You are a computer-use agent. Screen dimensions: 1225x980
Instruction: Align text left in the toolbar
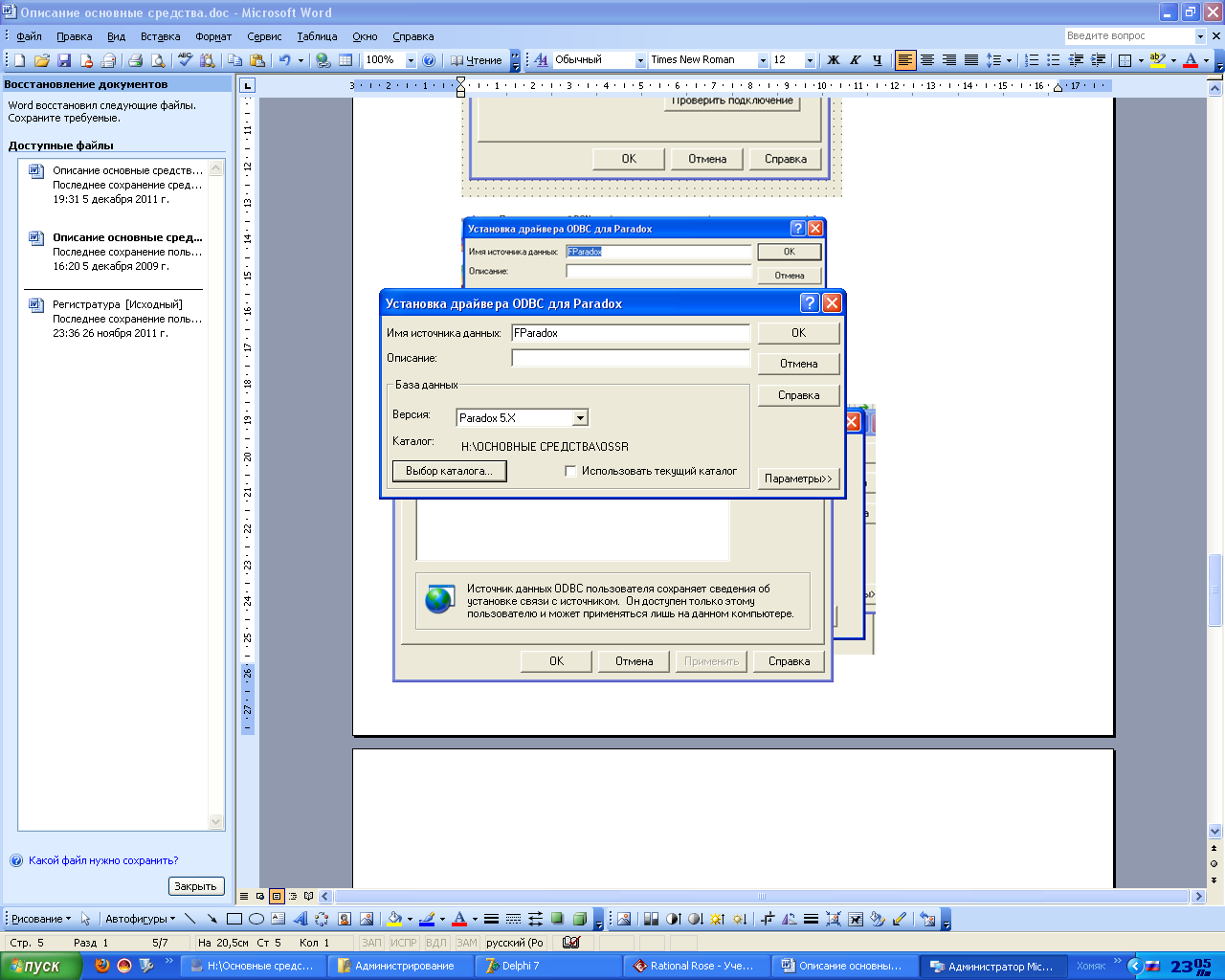[x=905, y=60]
